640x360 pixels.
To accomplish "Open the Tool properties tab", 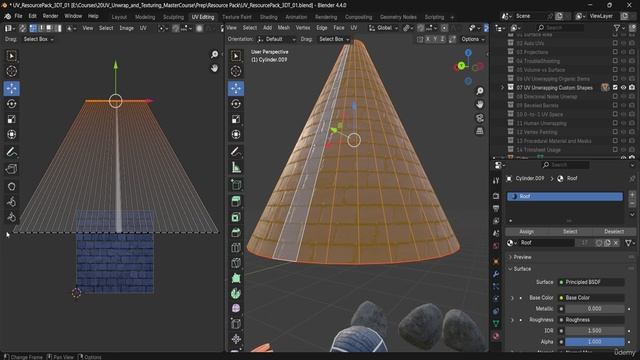I will click(496, 180).
